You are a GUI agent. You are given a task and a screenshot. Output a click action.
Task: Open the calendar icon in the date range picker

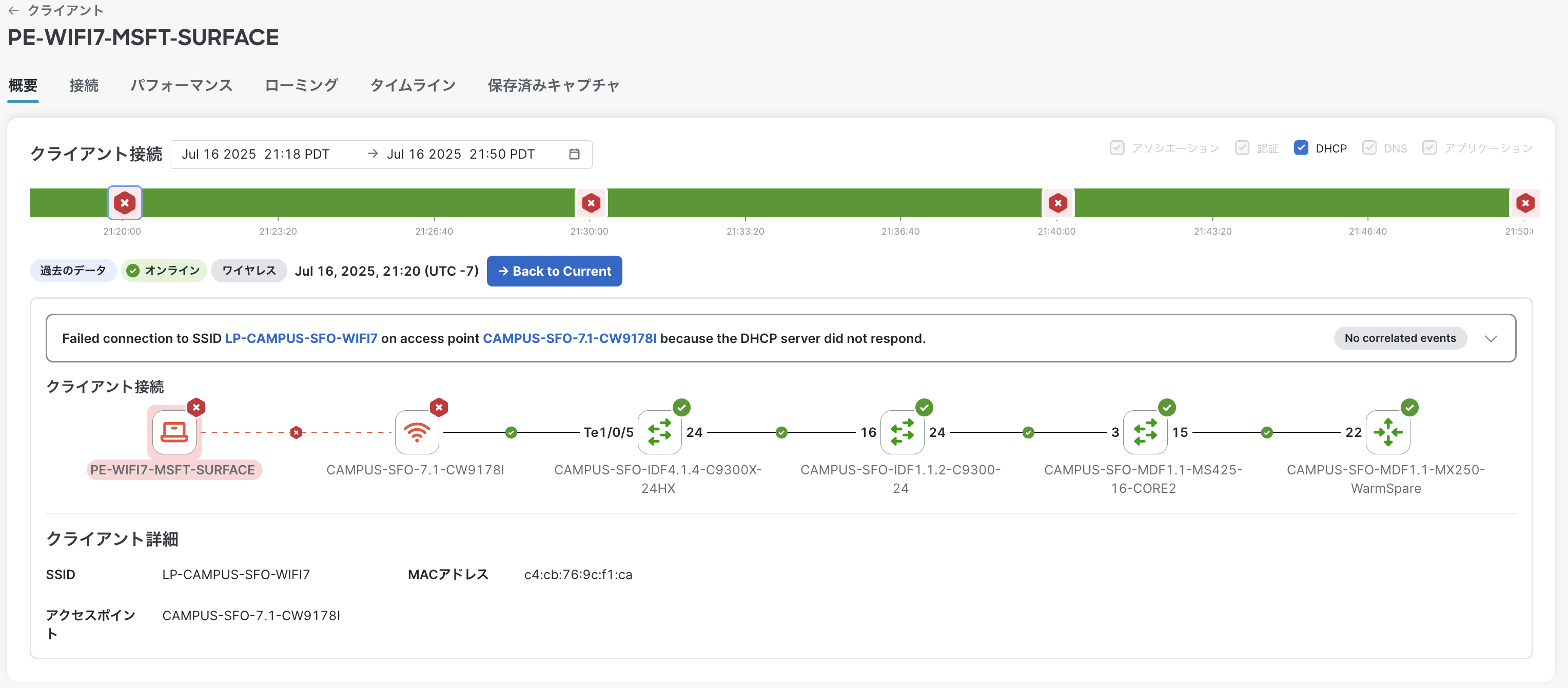(574, 154)
